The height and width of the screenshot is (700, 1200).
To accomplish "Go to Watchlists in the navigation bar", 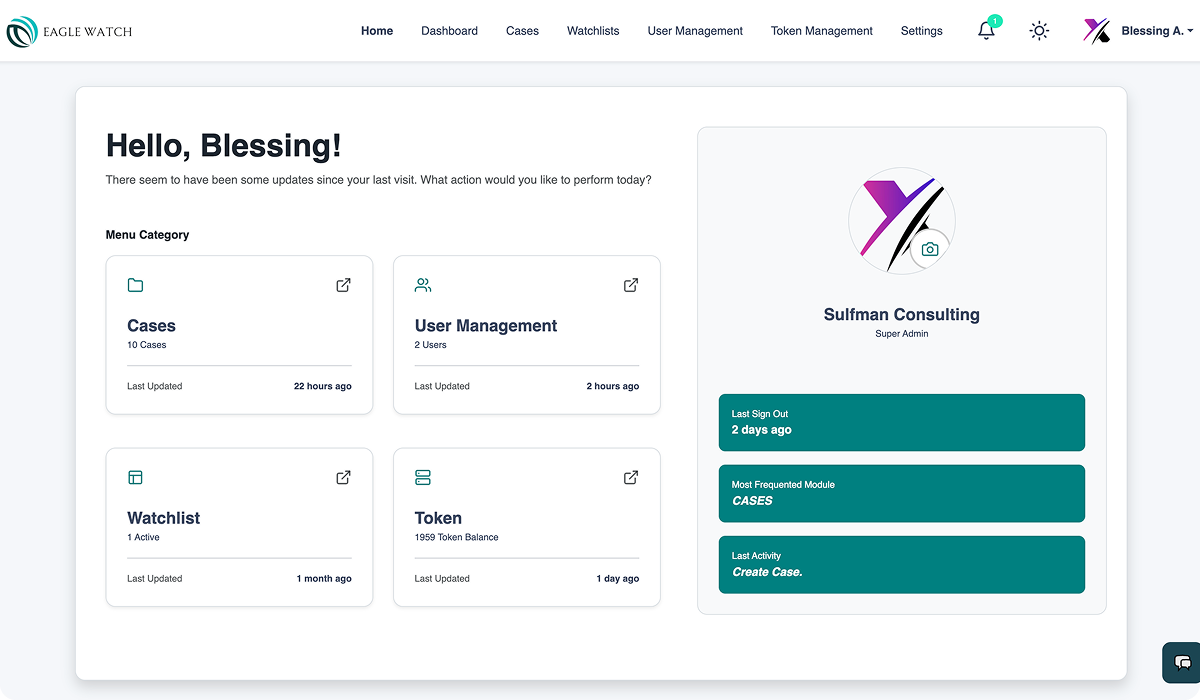I will [593, 31].
